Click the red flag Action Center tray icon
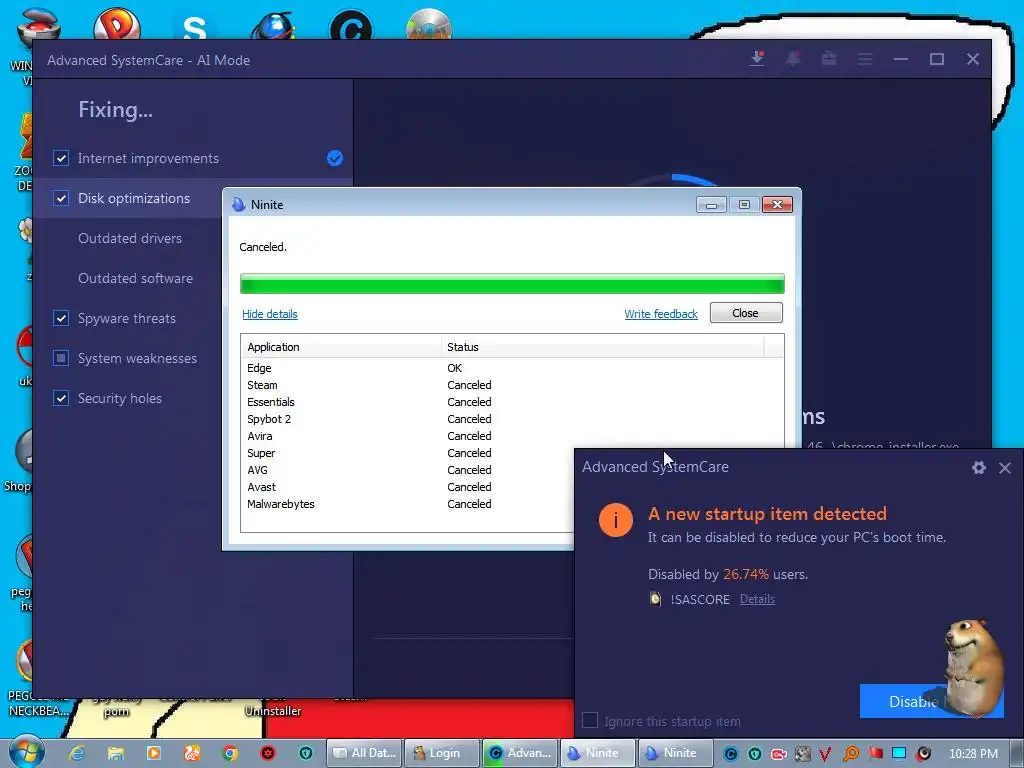The image size is (1024, 768). coord(875,753)
